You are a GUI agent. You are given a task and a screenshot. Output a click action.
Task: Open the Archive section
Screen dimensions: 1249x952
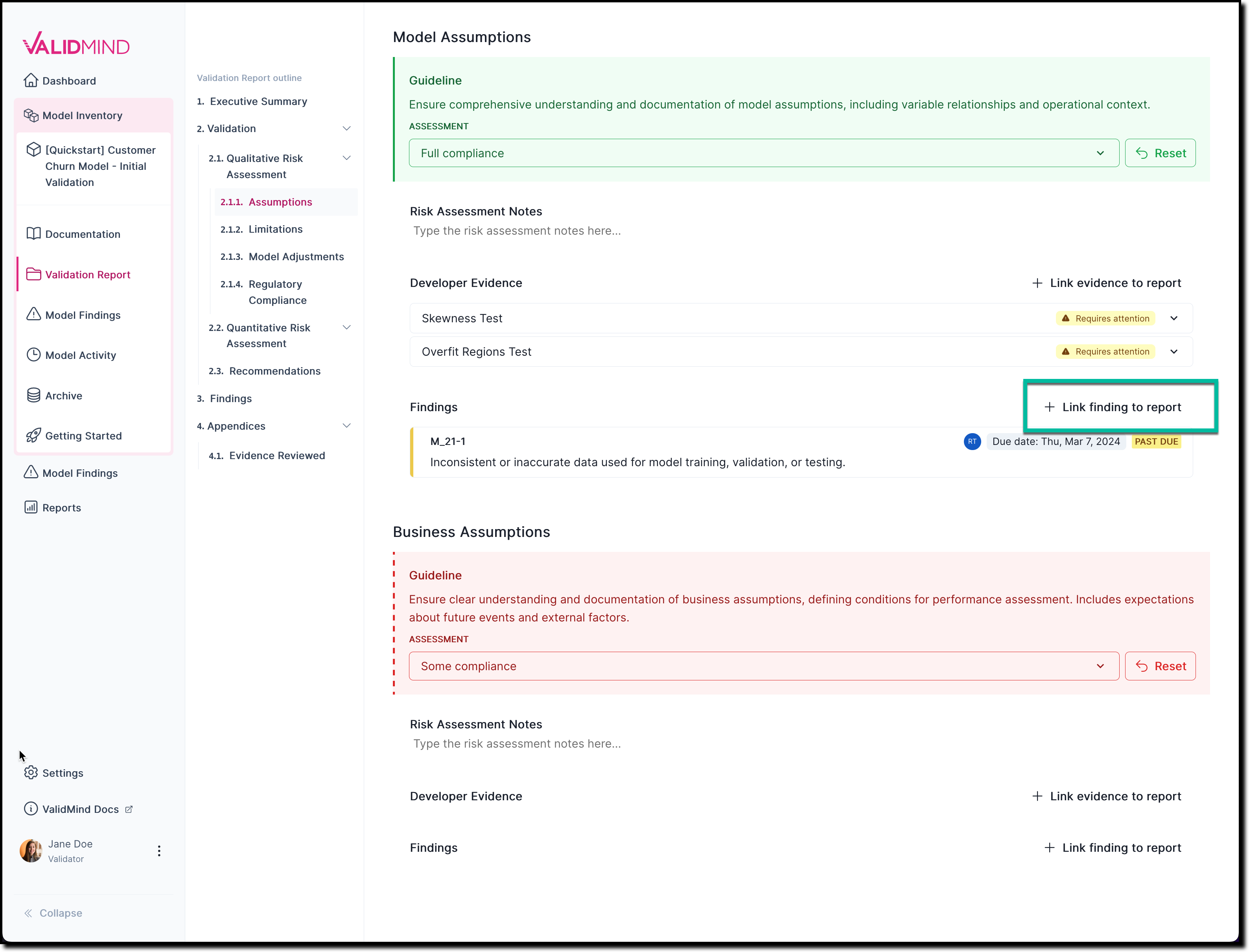63,395
